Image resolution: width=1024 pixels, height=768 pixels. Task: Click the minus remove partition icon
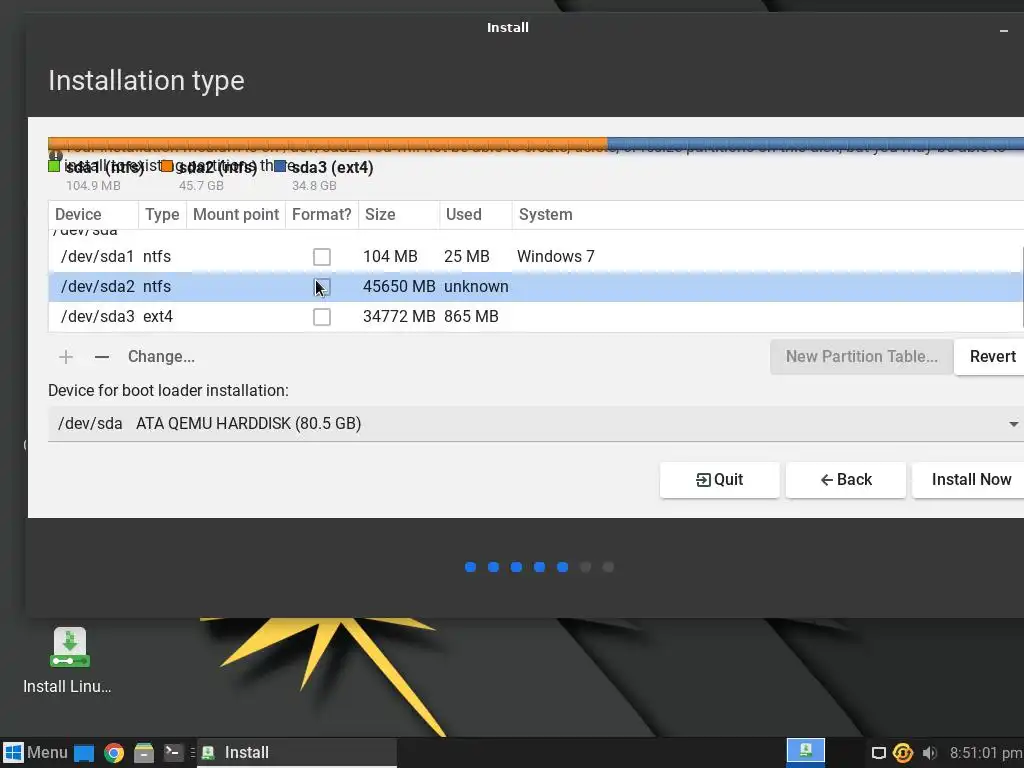[101, 357]
